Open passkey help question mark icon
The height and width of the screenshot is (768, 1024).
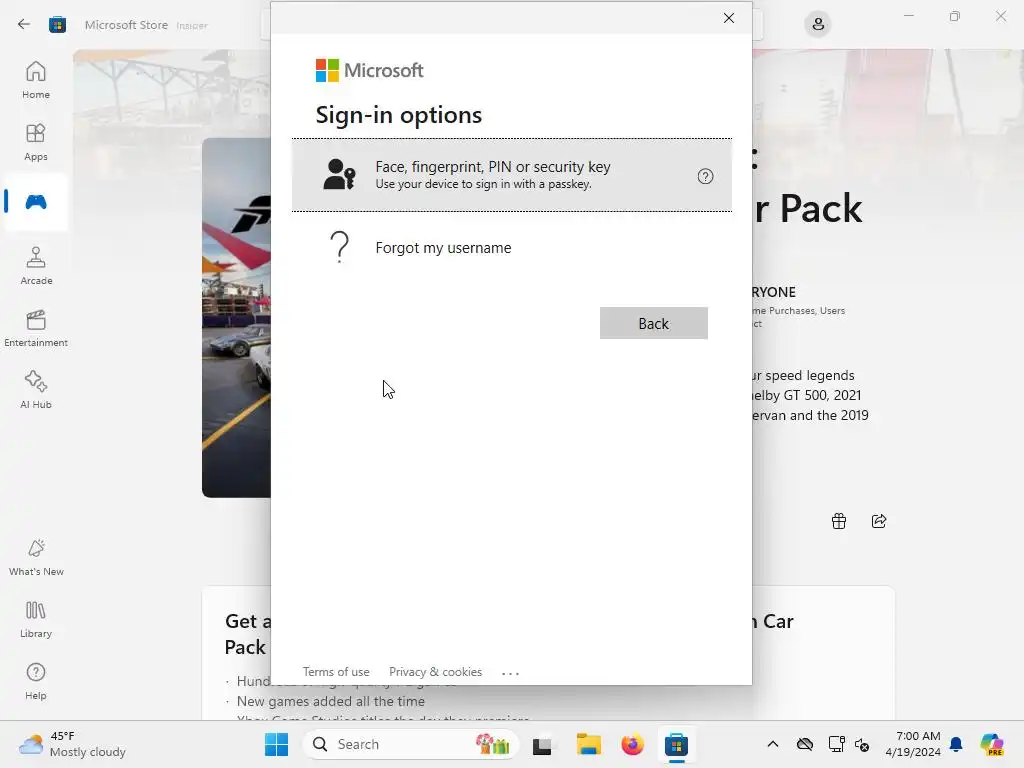point(705,176)
